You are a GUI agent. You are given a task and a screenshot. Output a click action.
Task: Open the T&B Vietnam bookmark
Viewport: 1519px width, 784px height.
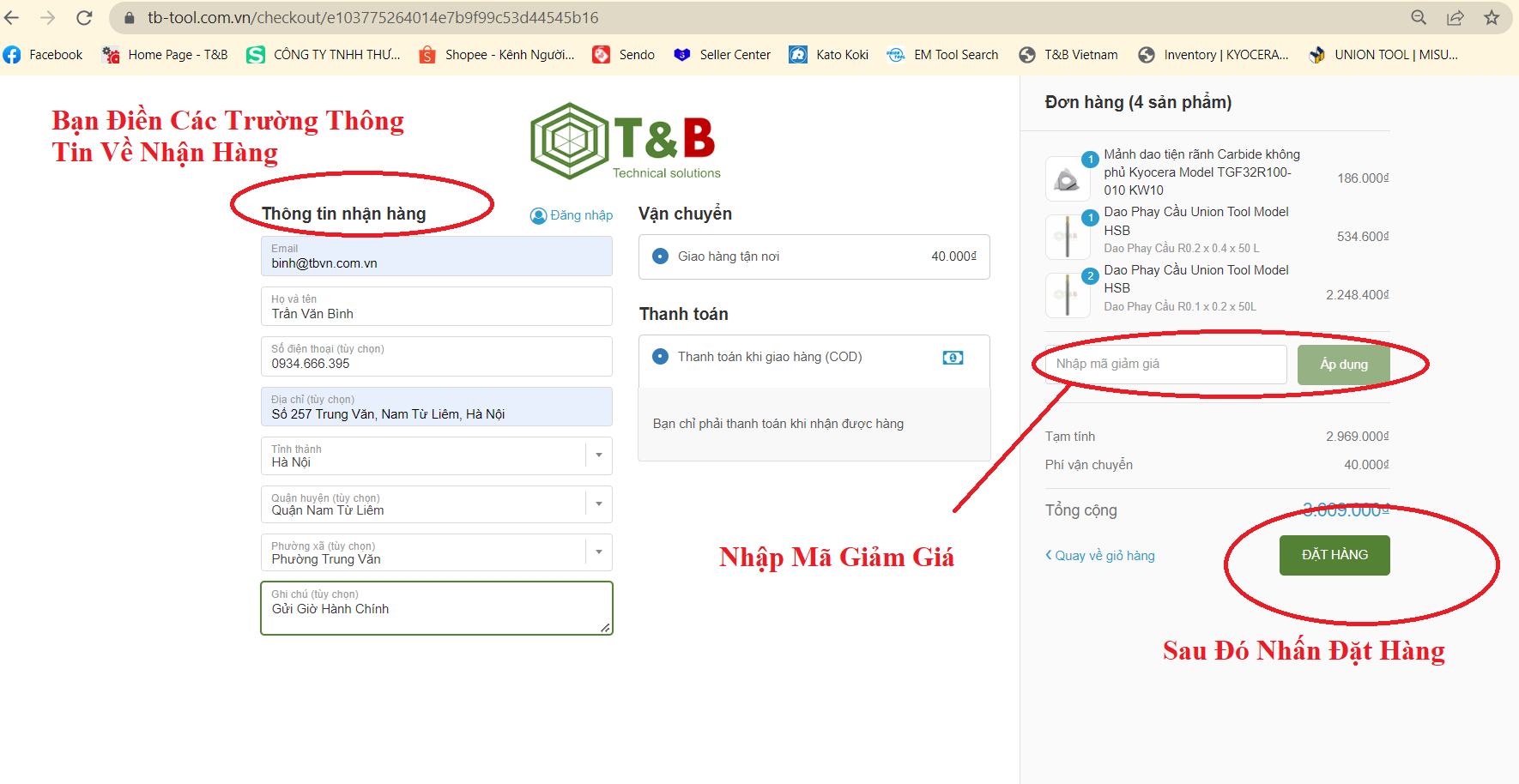1068,55
